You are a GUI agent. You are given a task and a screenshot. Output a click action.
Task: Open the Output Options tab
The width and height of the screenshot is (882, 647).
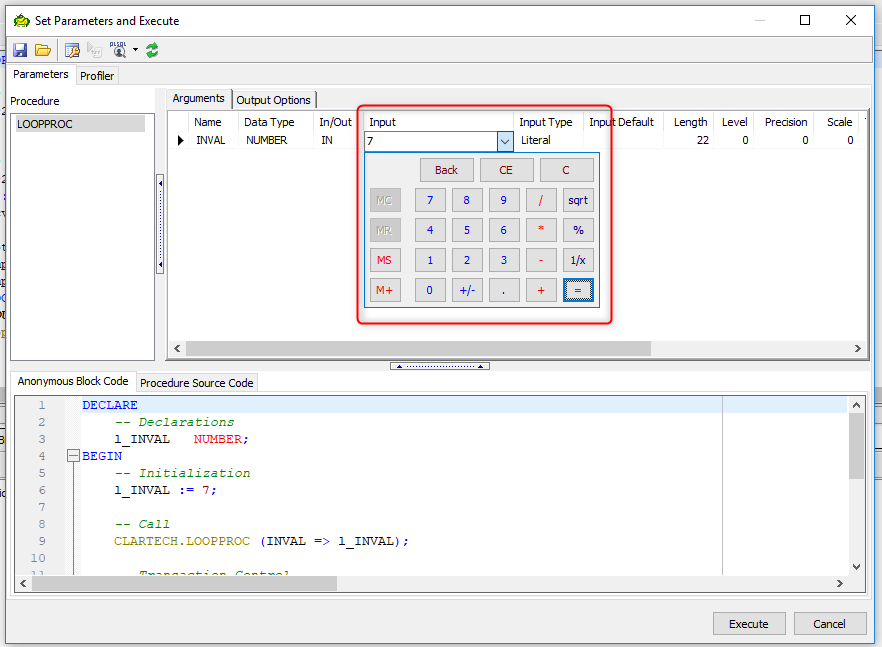click(273, 100)
